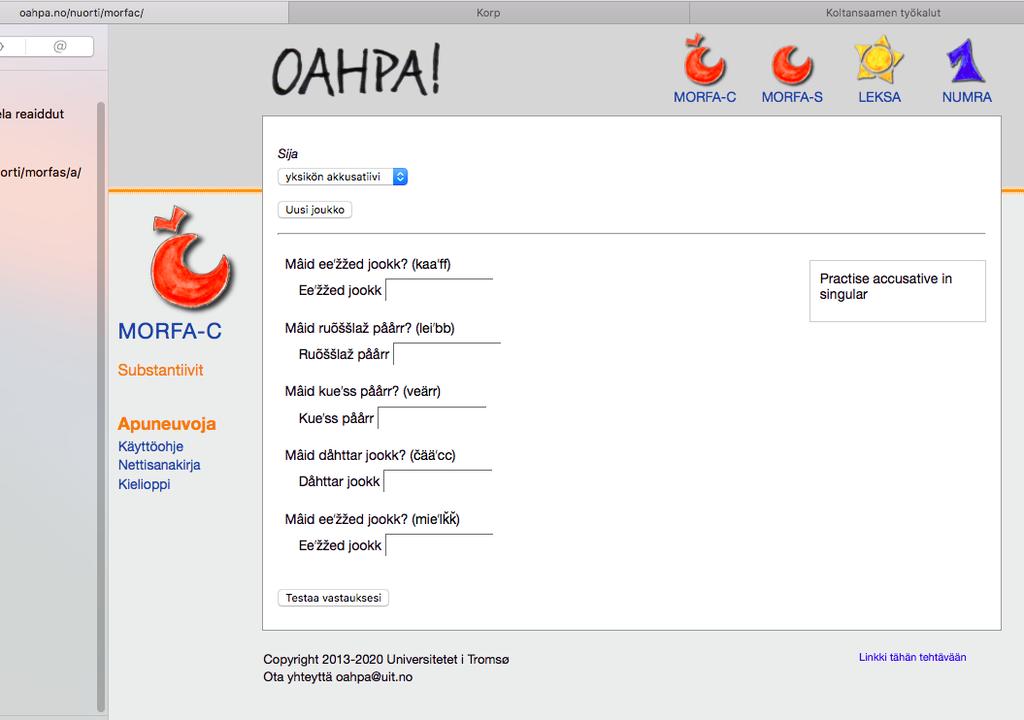Open the Kielioppi grammar link
This screenshot has height=720, width=1024.
144,484
